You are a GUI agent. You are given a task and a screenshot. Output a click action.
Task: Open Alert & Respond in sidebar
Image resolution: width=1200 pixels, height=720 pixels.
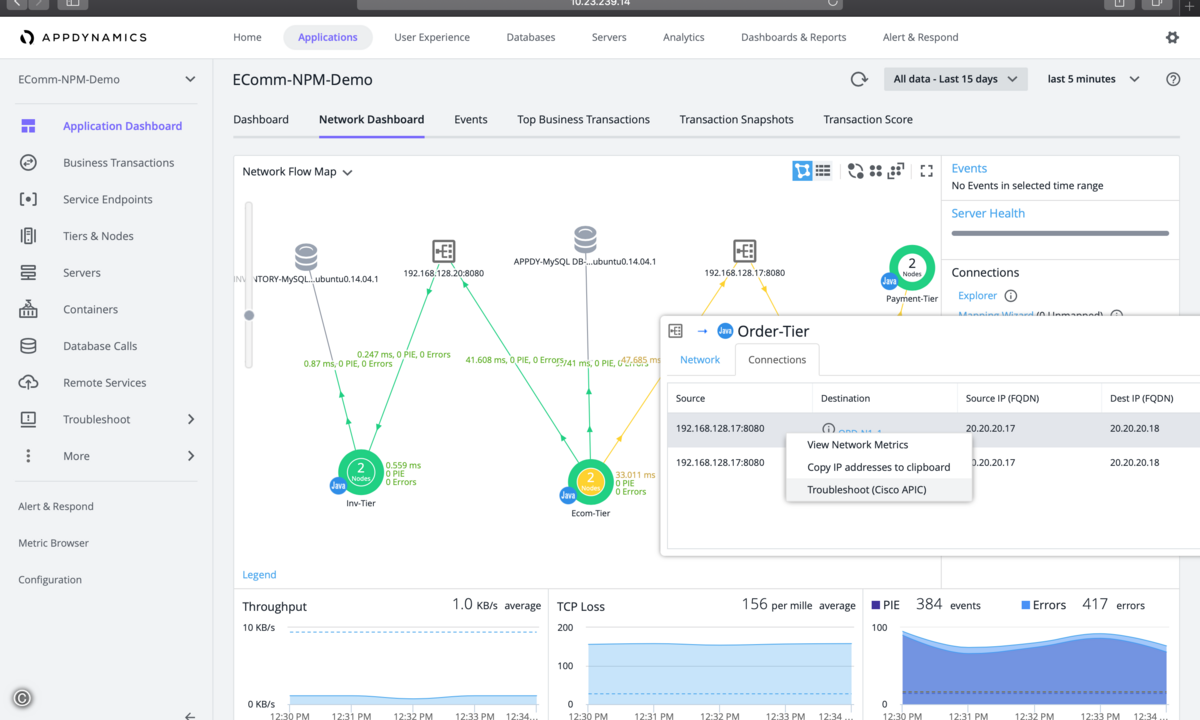[56, 507]
